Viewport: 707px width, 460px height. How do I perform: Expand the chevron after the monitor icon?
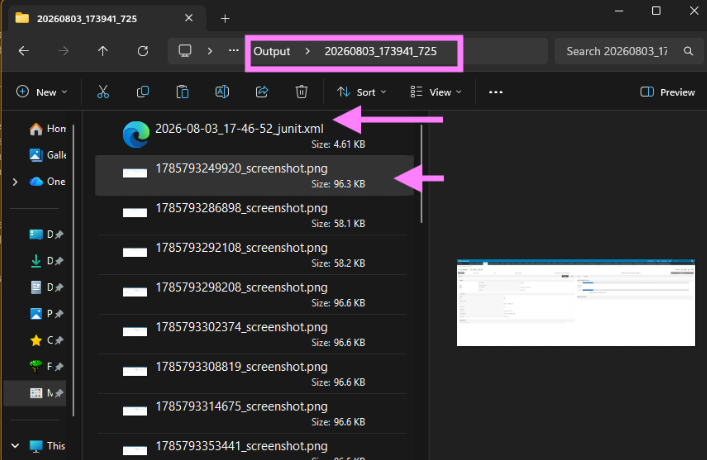point(210,51)
